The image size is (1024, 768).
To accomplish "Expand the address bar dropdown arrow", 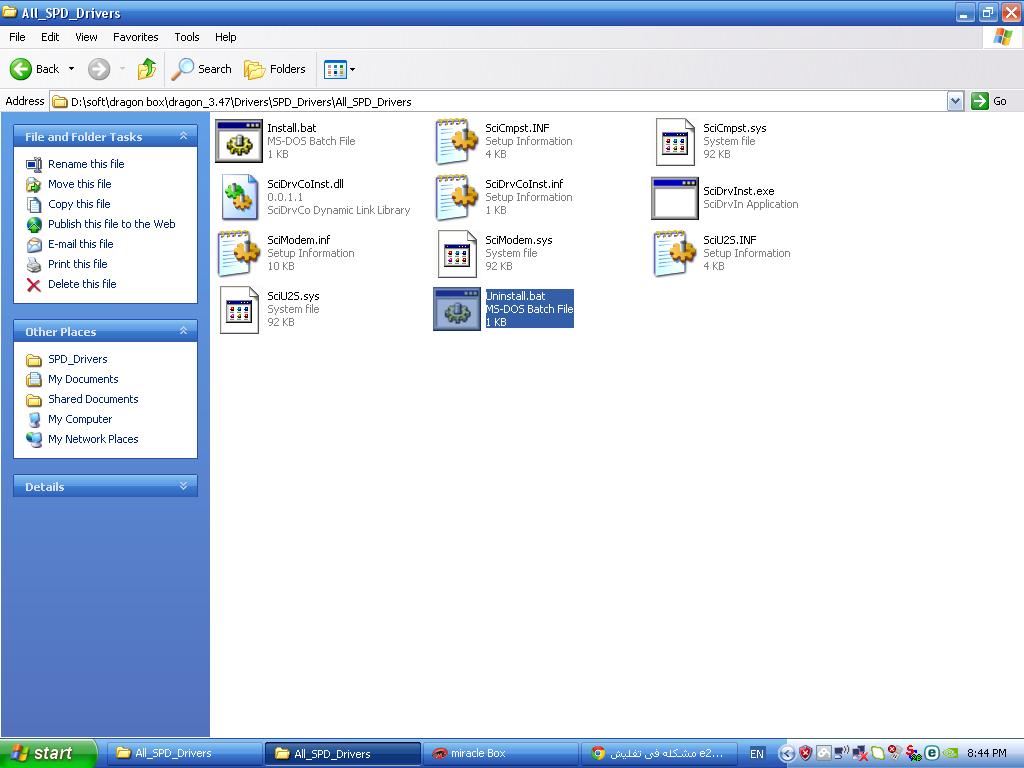I will [955, 101].
